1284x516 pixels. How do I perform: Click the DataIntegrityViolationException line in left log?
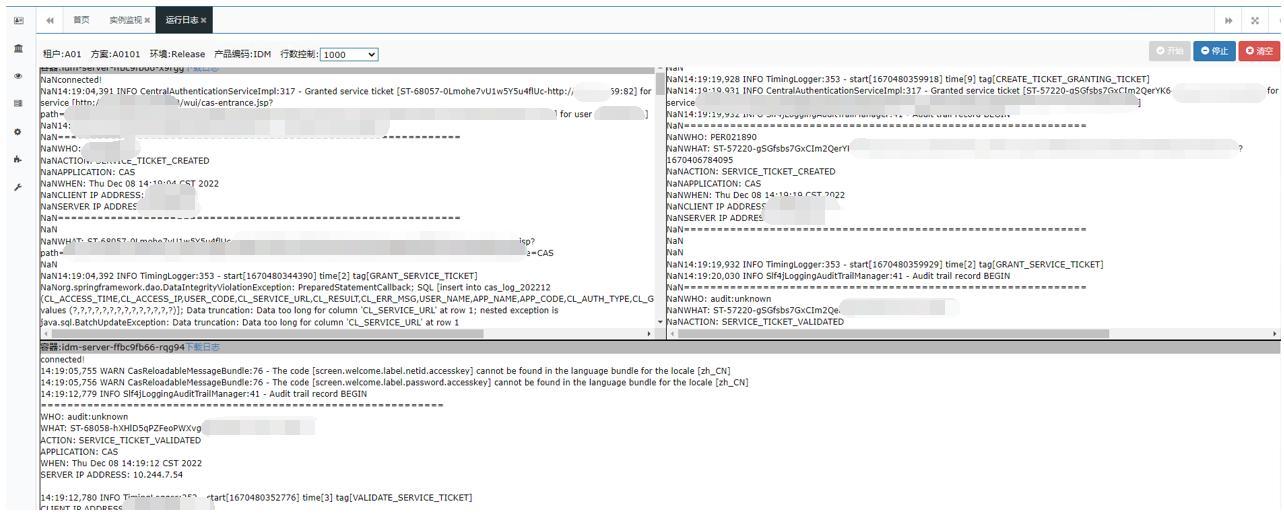(296, 288)
